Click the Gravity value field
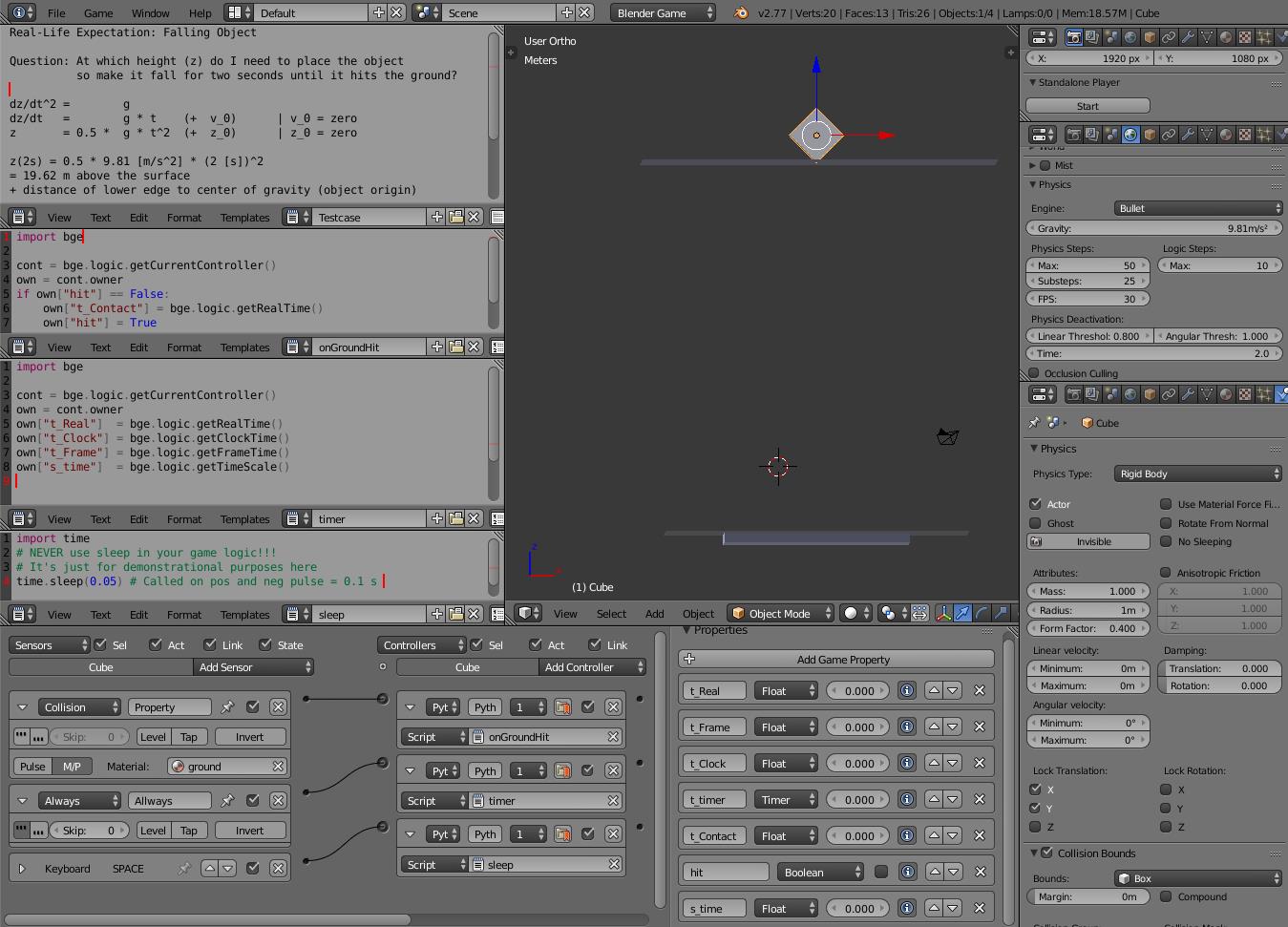 click(x=1153, y=228)
